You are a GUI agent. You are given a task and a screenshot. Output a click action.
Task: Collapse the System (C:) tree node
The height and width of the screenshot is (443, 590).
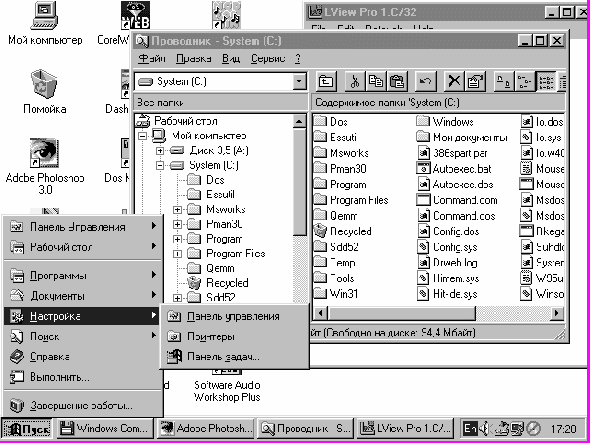(160, 165)
